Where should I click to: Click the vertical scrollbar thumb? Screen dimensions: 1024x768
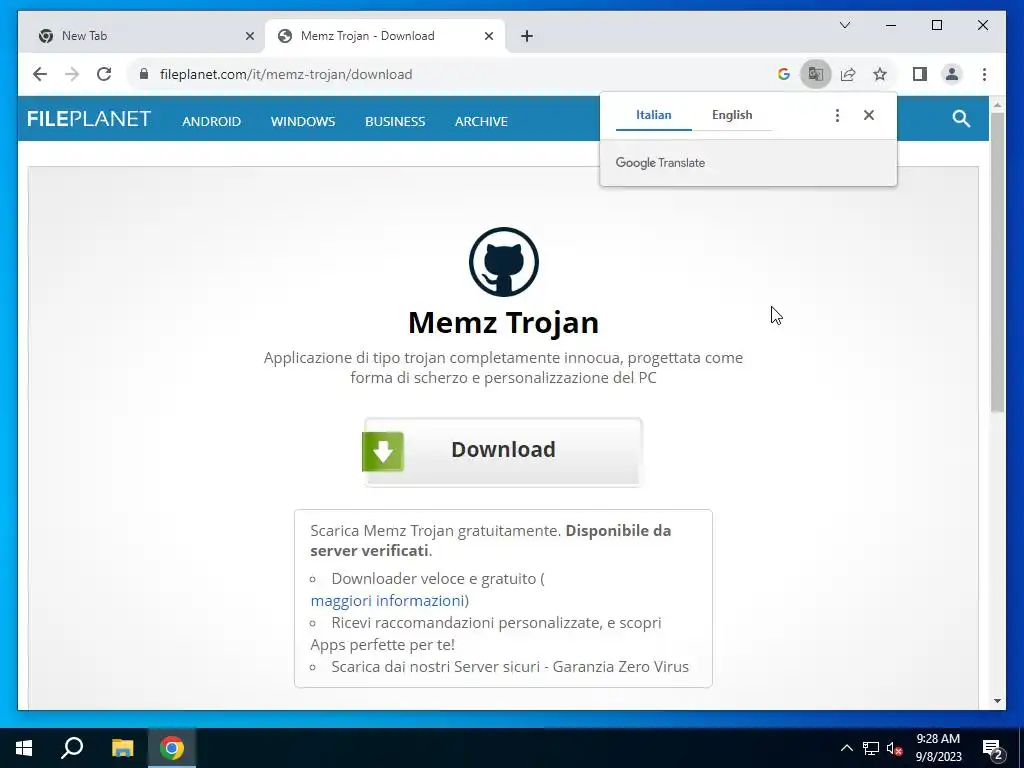tap(997, 262)
